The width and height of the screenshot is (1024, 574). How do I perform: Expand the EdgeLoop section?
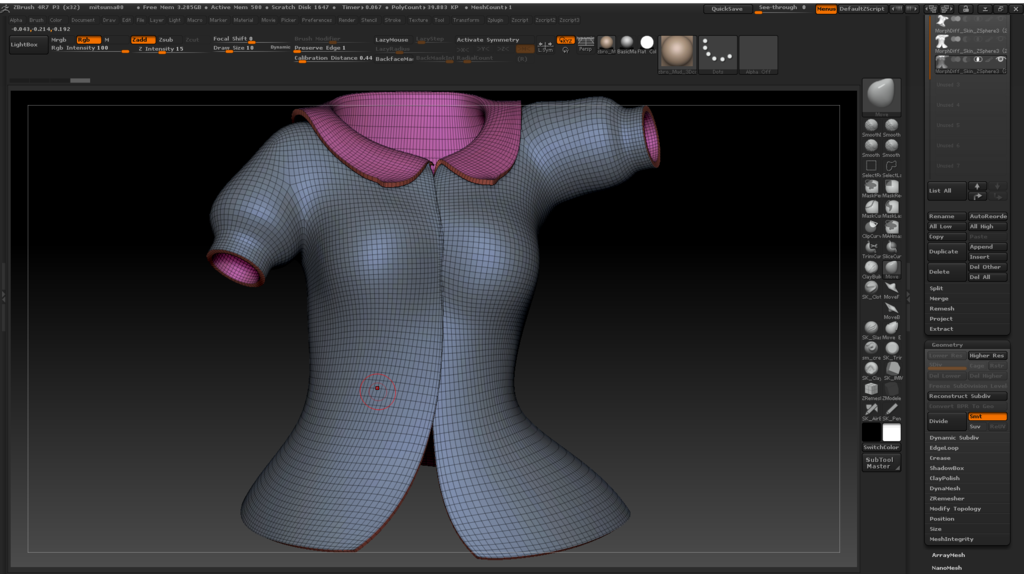pyautogui.click(x=944, y=448)
